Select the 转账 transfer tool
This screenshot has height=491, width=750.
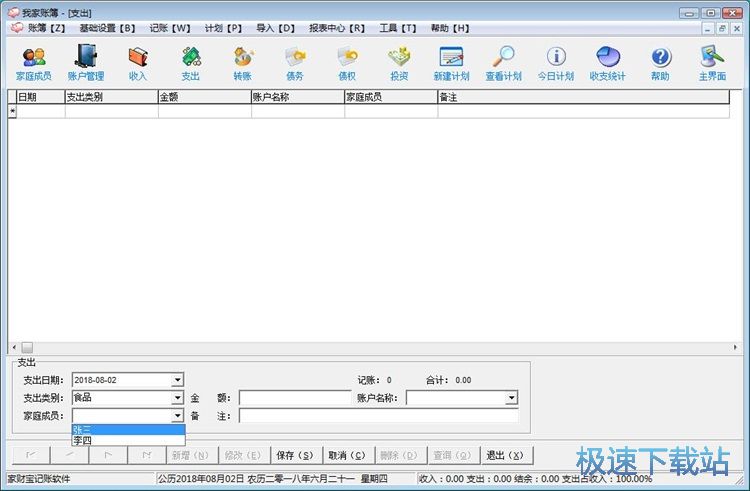coord(243,63)
